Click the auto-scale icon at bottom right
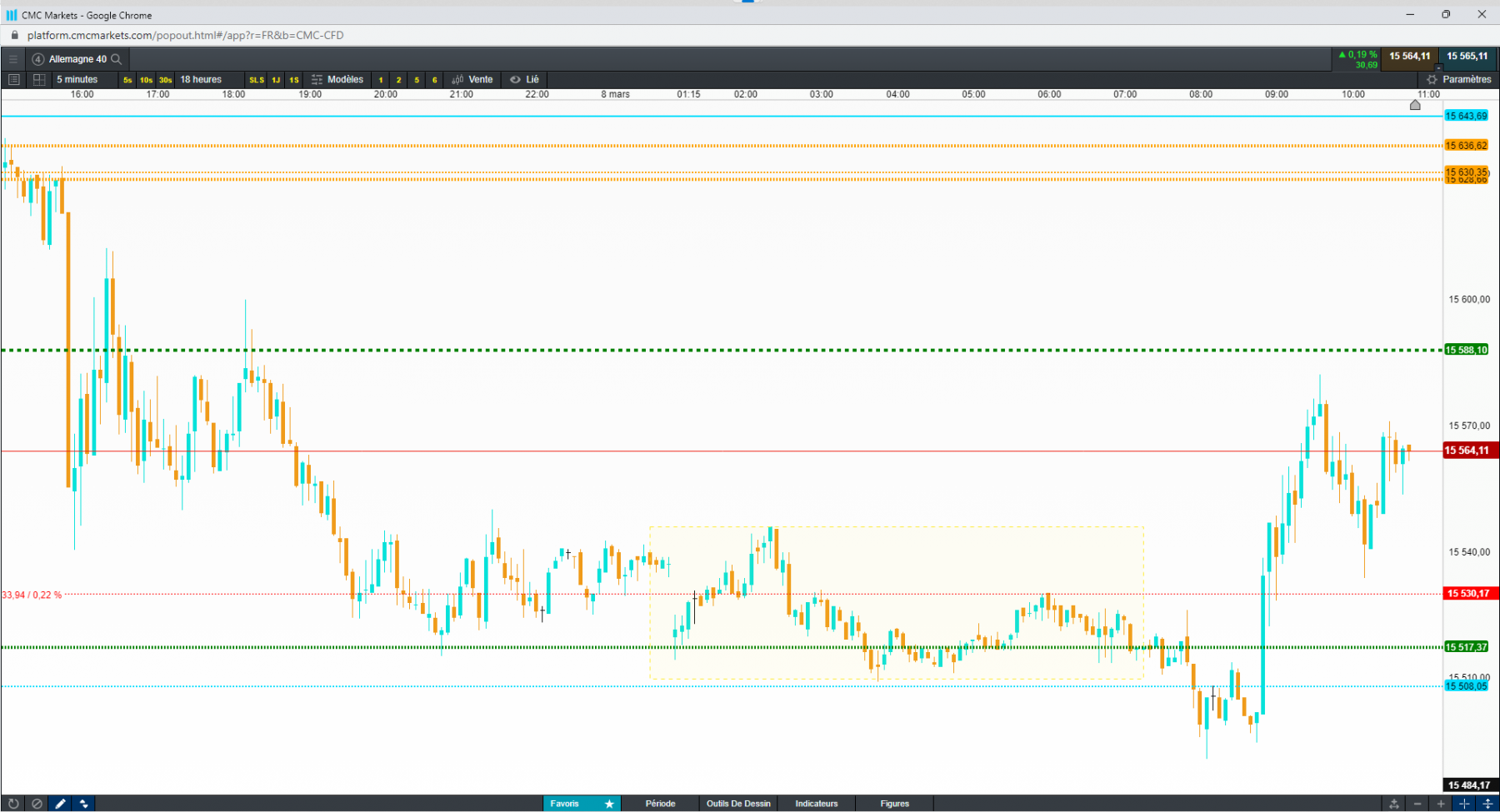Viewport: 1500px width, 812px height. tap(1394, 804)
